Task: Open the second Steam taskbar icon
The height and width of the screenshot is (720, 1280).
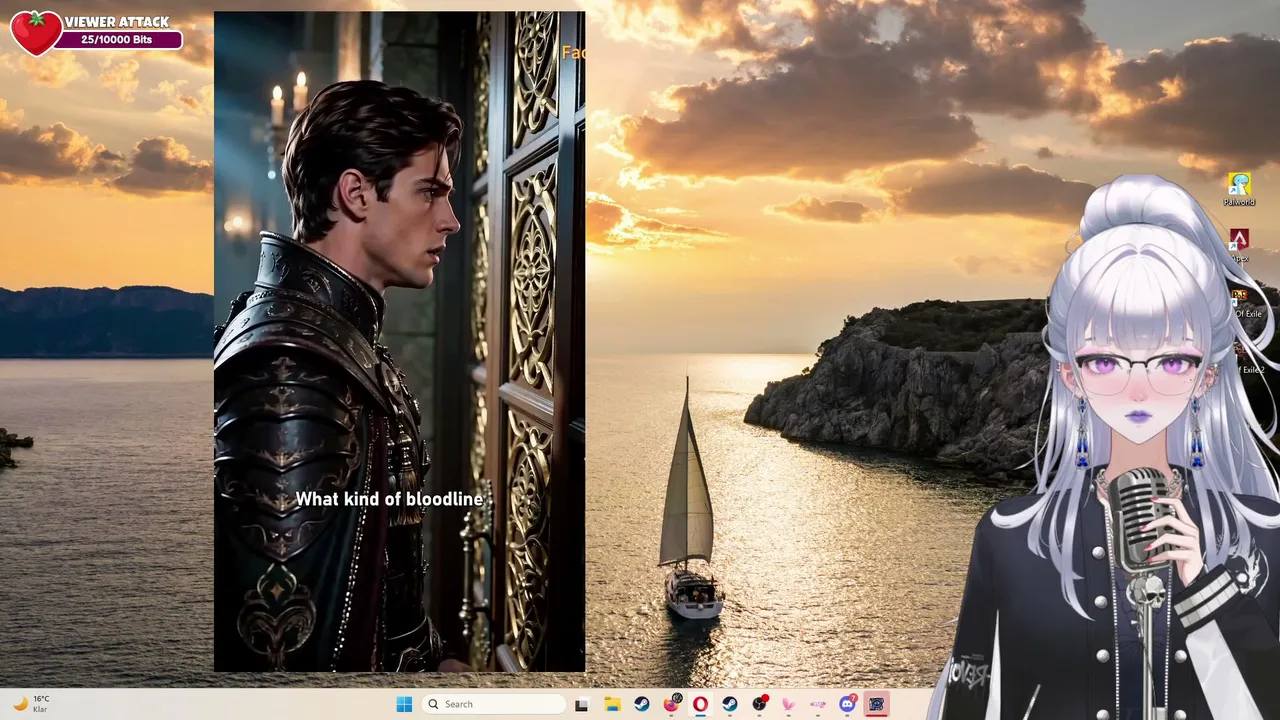Action: coord(729,704)
